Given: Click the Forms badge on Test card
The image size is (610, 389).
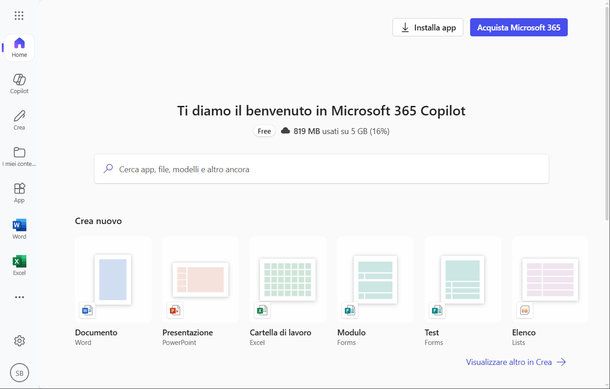Looking at the screenshot, I should coord(437,310).
